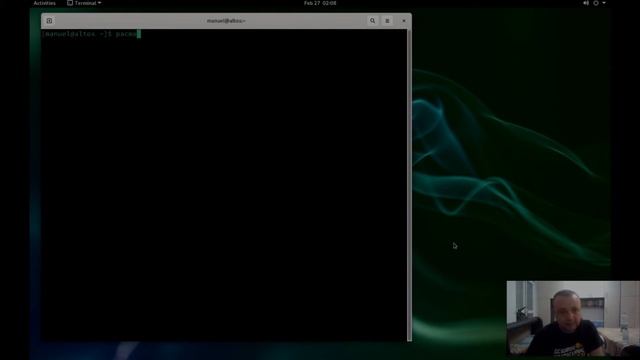This screenshot has width=640, height=360.
Task: Click the terminal search icon
Action: point(372,21)
